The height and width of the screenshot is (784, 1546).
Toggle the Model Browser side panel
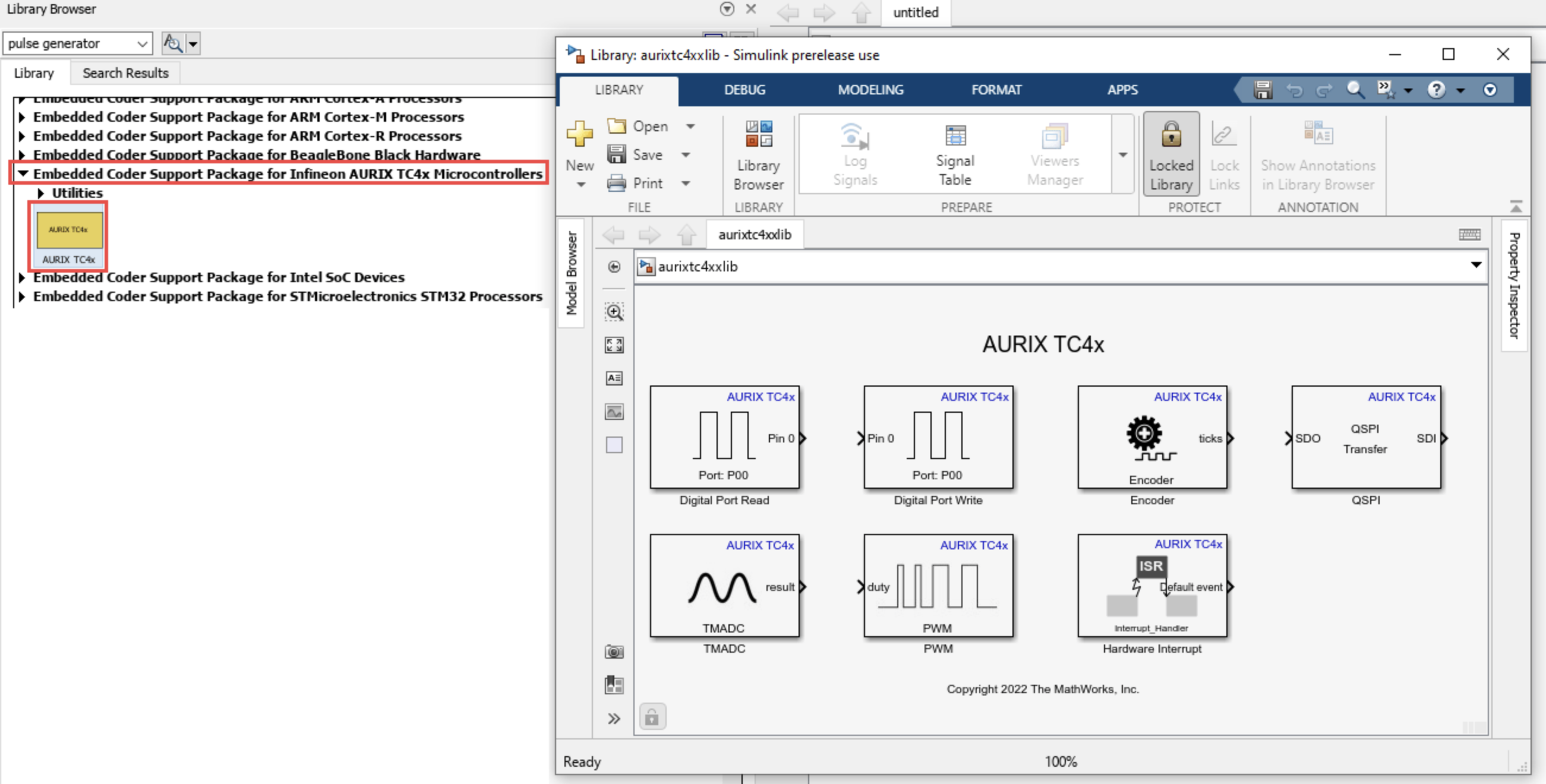click(572, 273)
